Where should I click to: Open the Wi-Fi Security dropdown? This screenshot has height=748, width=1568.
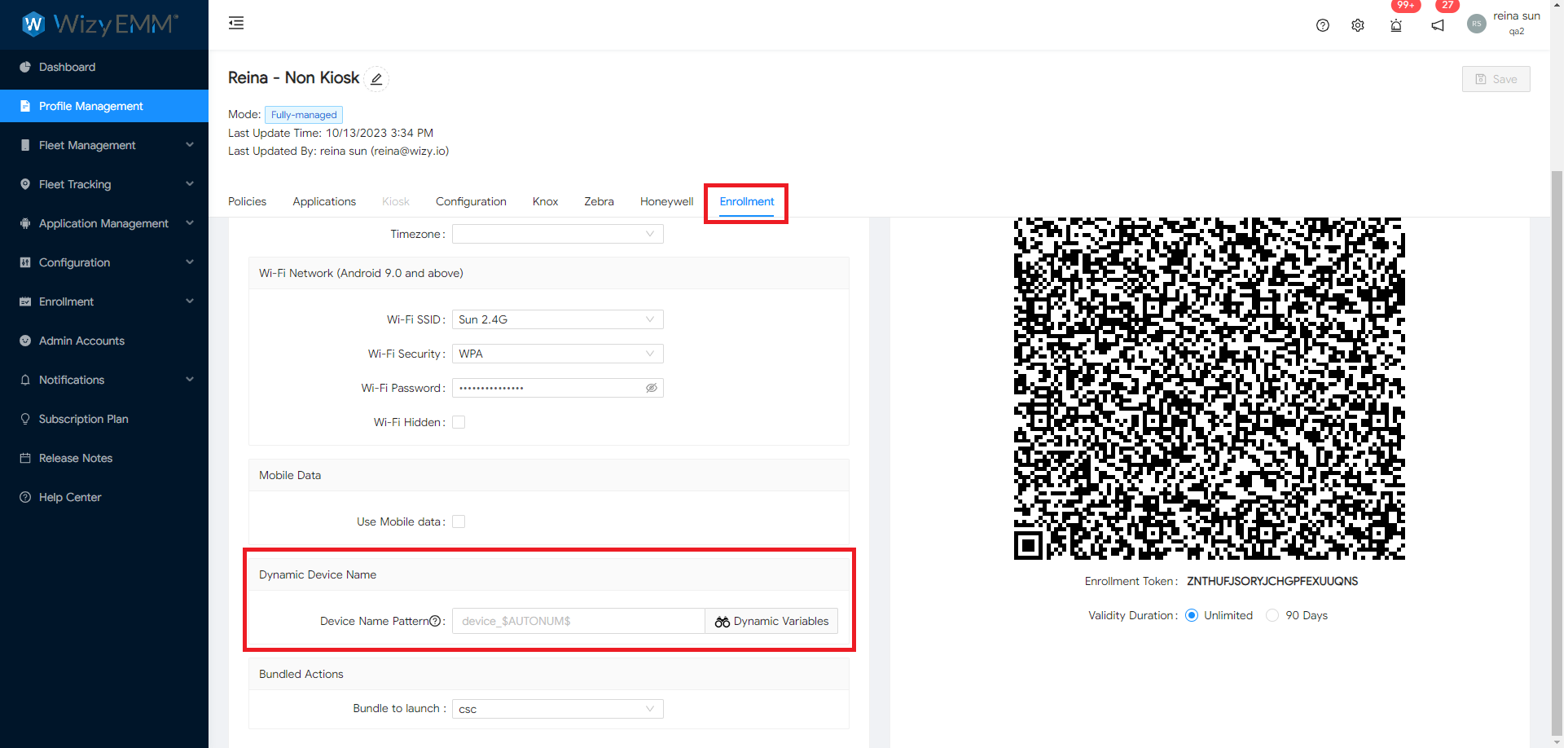(x=558, y=354)
